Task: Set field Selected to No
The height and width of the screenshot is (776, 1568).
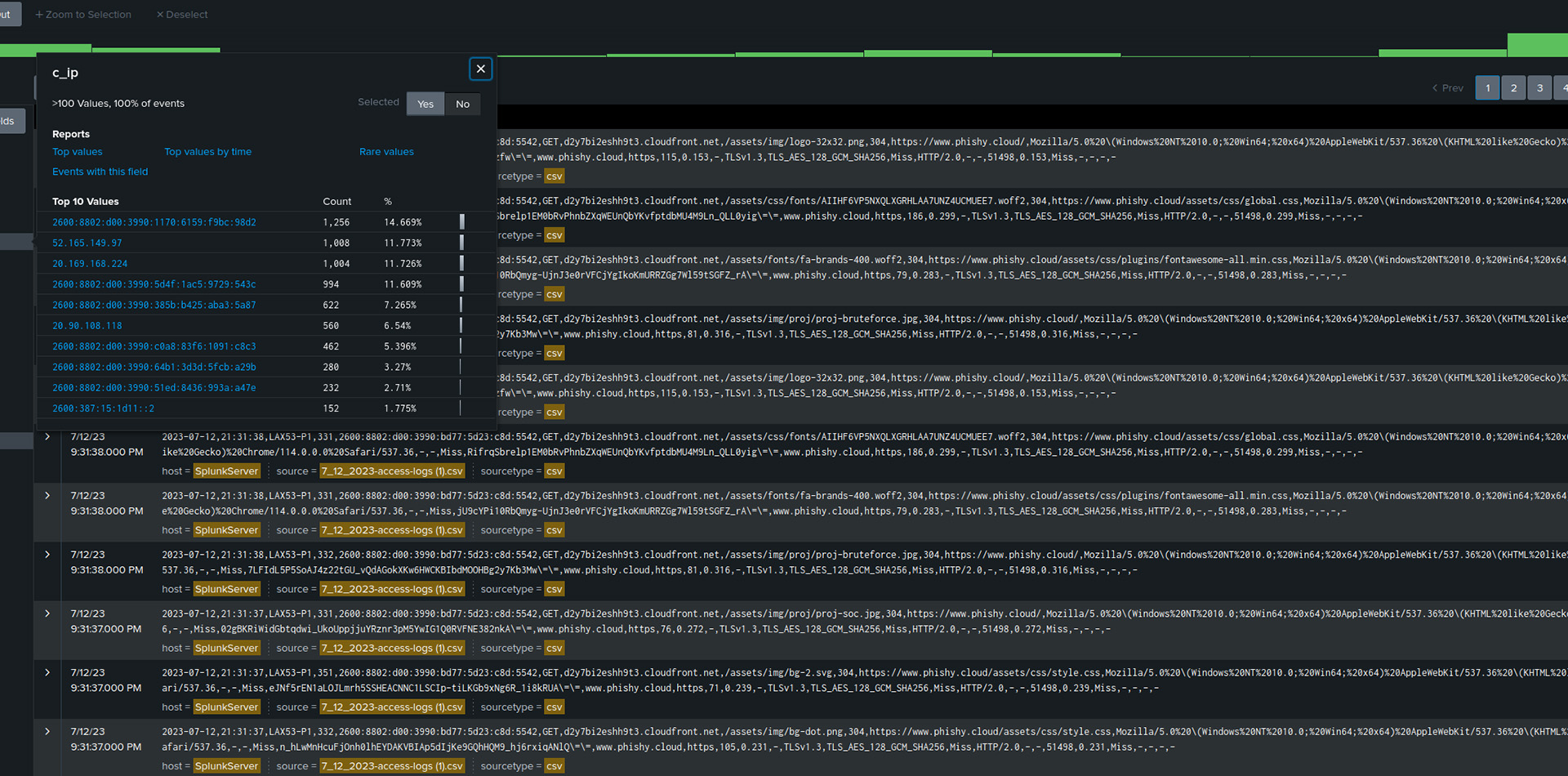Action: click(463, 104)
